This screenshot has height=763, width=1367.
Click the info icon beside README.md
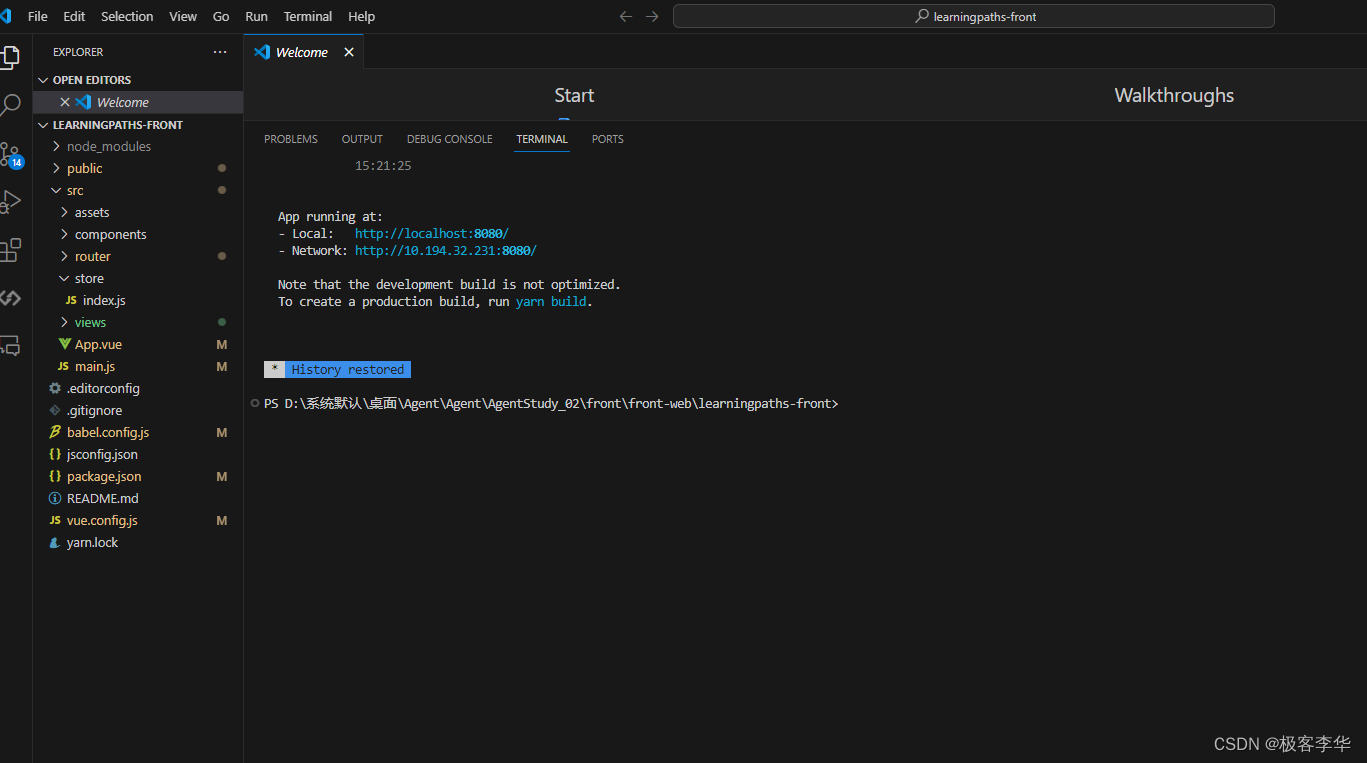[55, 498]
